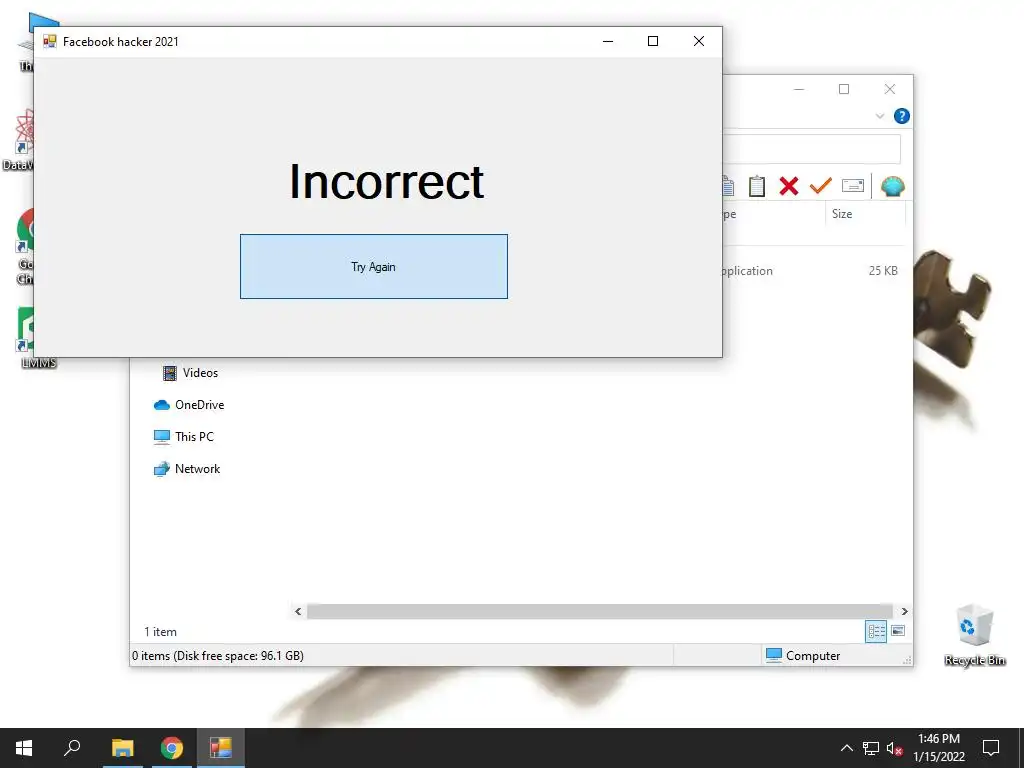Screen dimensions: 1024x768
Task: Click the left arrow of the horizontal scrollbar
Action: tap(298, 611)
